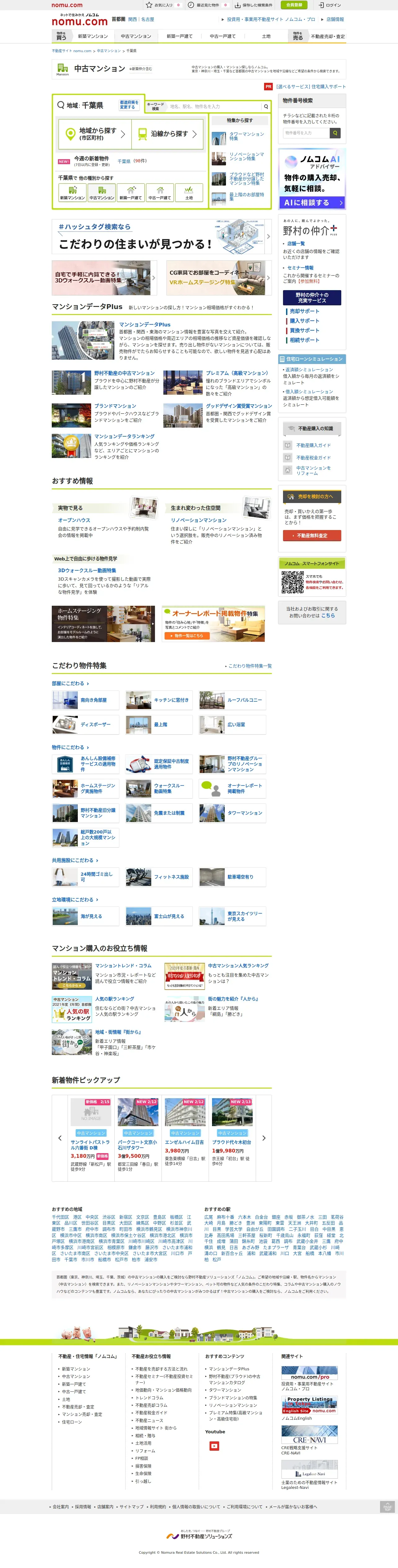Open the #ハッシュタグ検索 banner arrow
The height and width of the screenshot is (1568, 398).
click(268, 237)
